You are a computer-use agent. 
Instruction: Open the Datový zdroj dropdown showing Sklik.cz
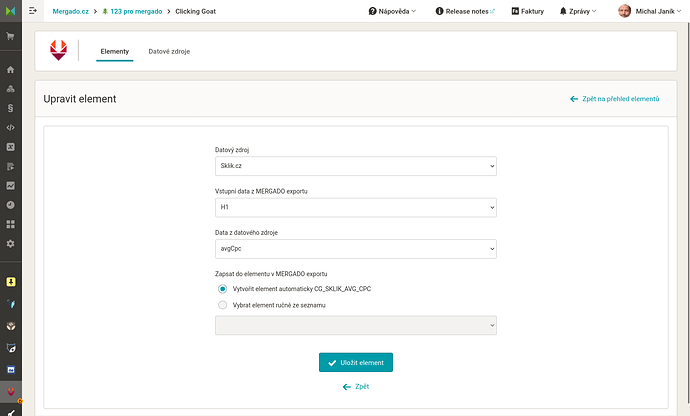click(356, 166)
